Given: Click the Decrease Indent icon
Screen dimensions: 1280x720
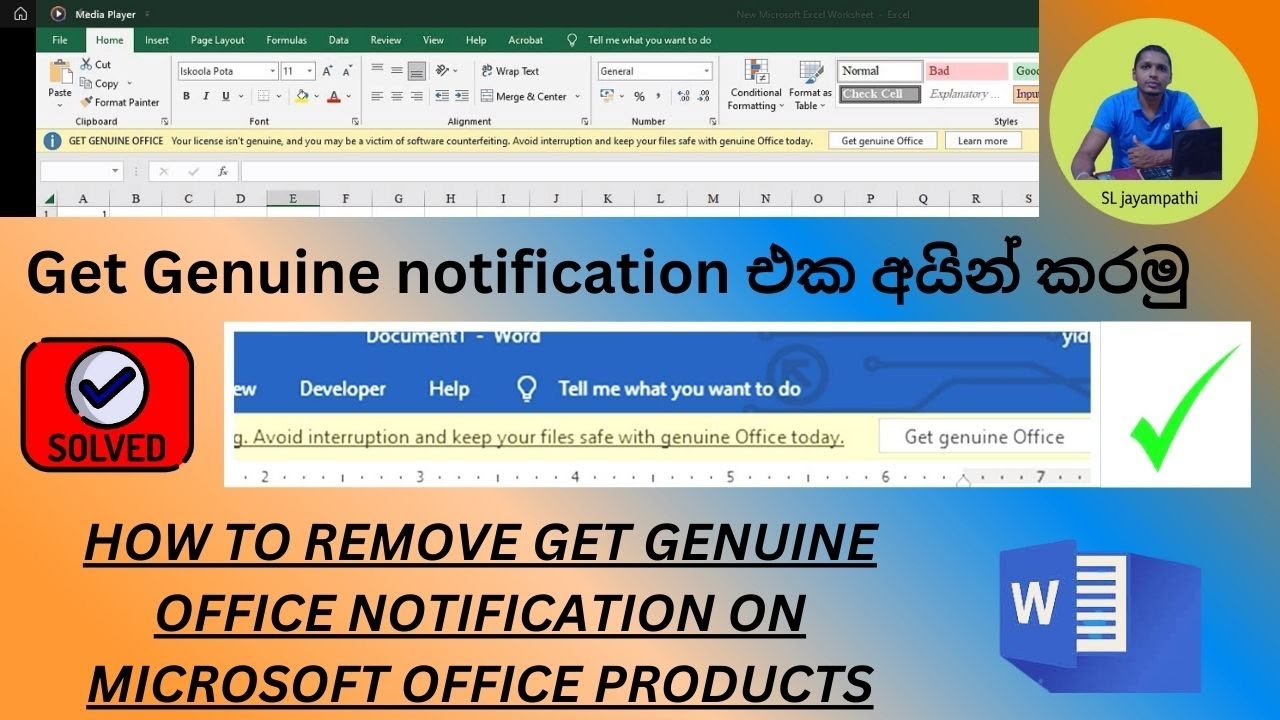Looking at the screenshot, I should 440,96.
